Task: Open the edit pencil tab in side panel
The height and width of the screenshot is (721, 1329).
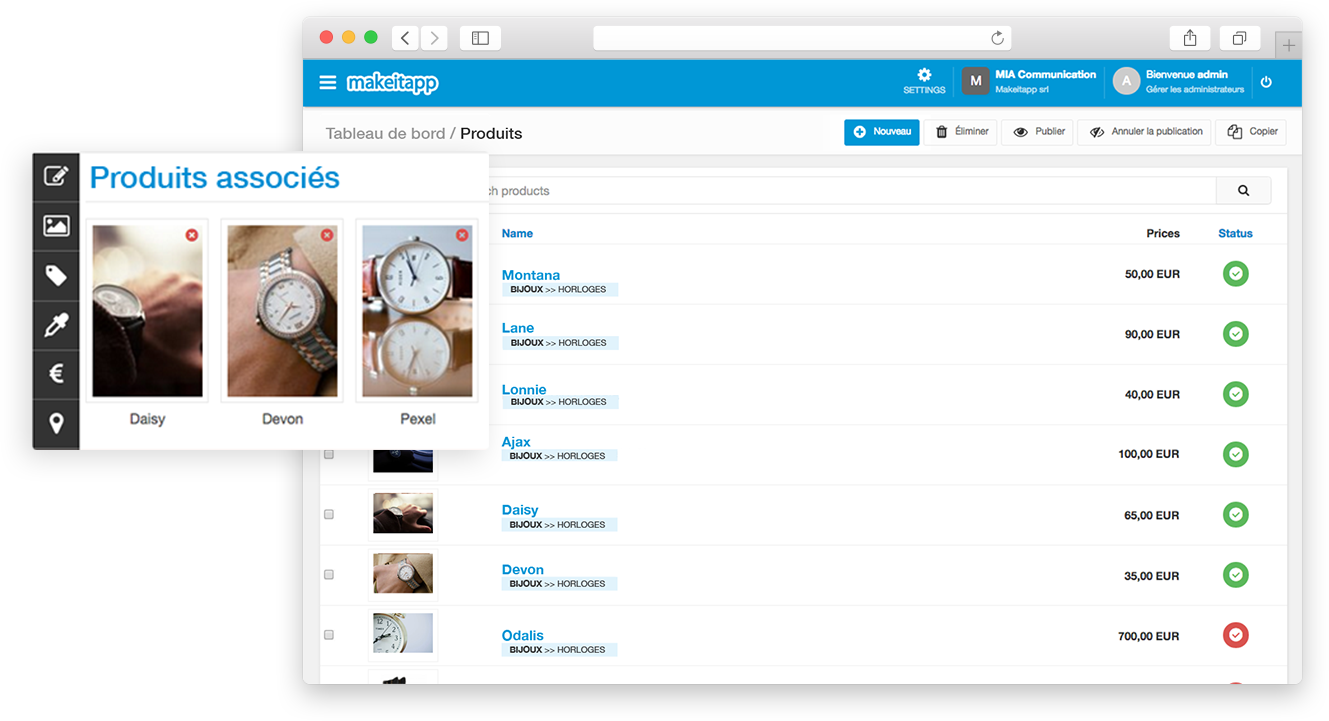Action: [56, 177]
